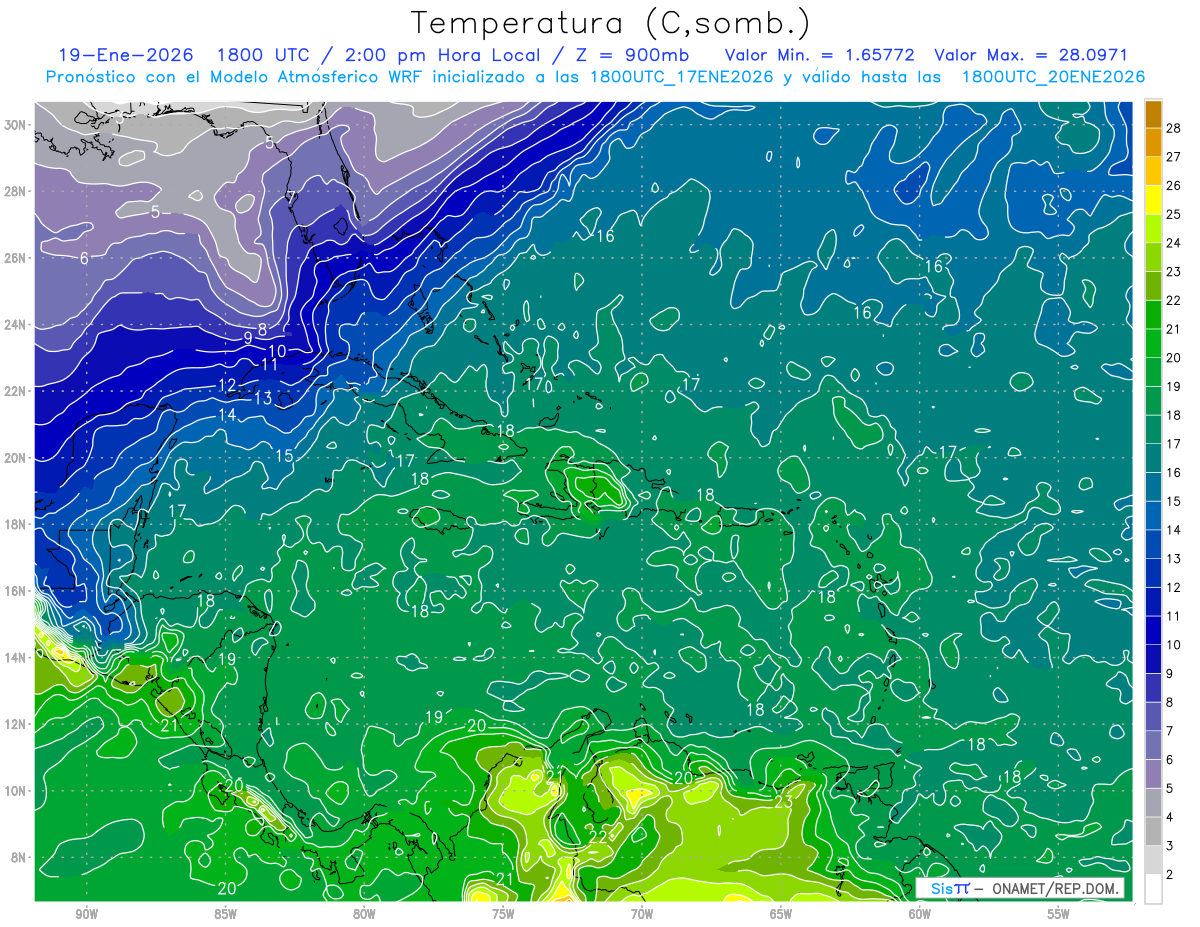Click the '8N' latitude axis label

click(20, 858)
